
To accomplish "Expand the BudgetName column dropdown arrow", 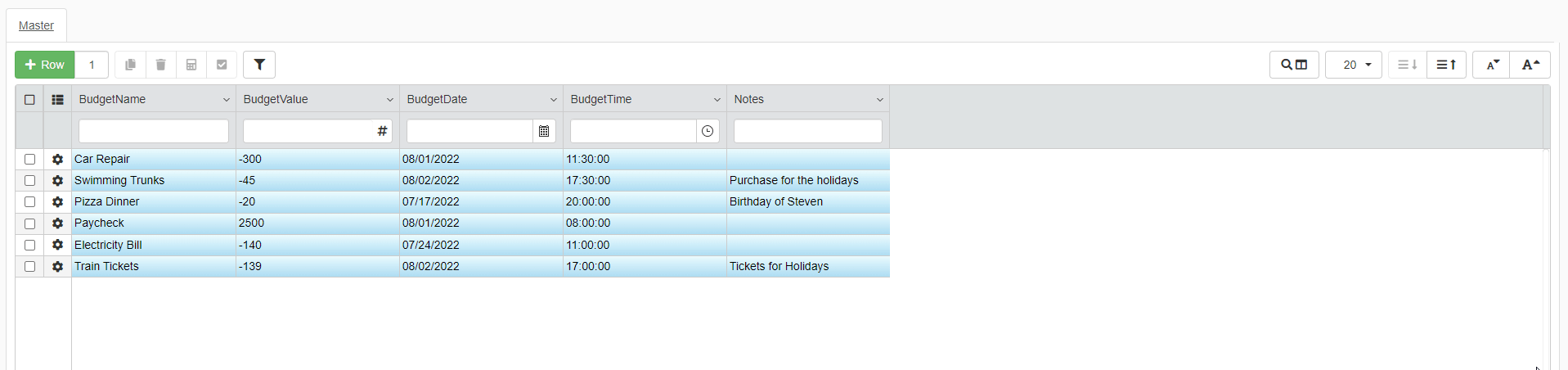I will coord(227,100).
